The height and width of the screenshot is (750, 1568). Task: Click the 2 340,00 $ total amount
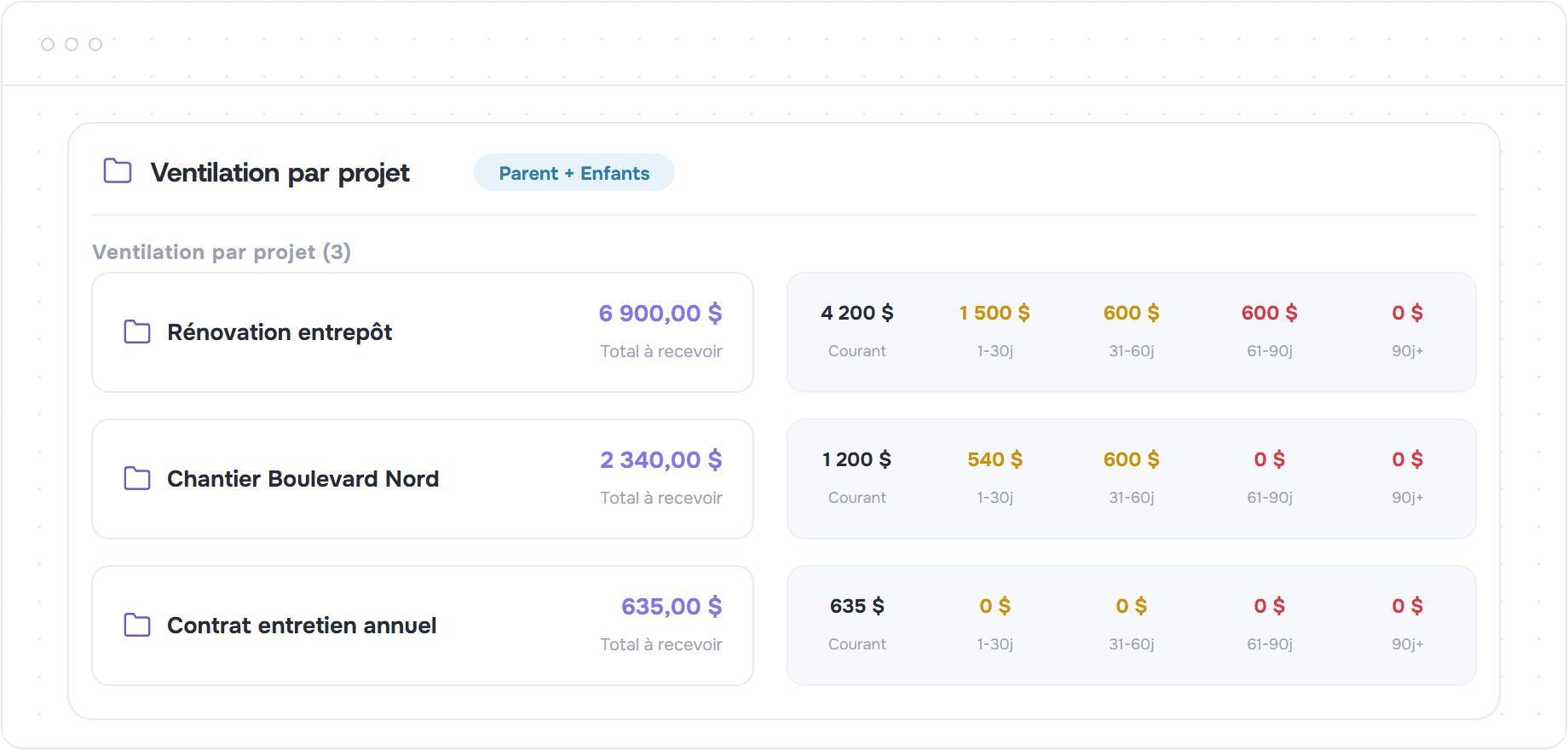[661, 459]
